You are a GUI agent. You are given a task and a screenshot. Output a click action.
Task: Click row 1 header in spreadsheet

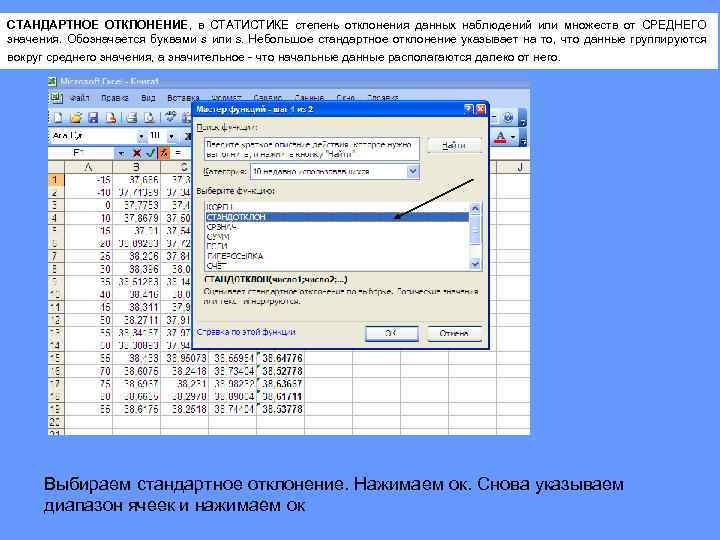pos(56,180)
